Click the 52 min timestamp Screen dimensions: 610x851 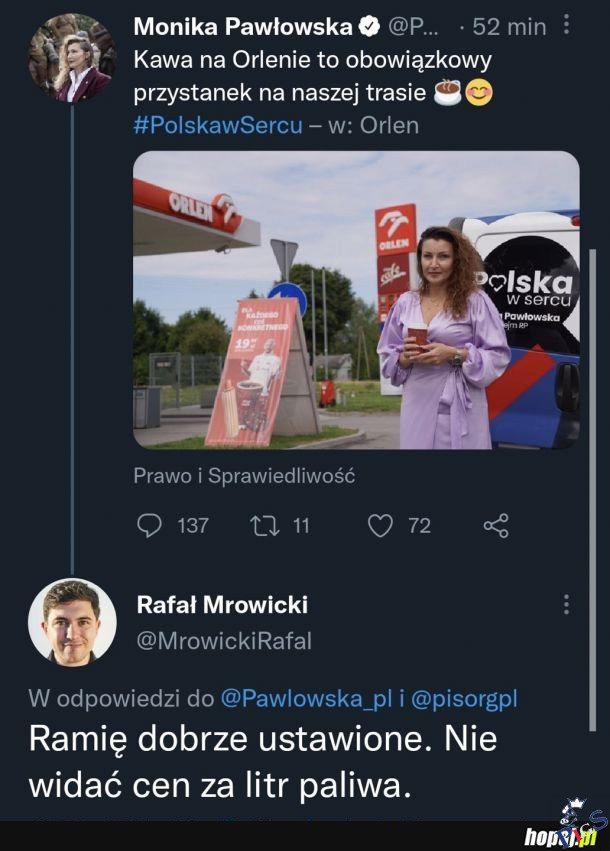pyautogui.click(x=507, y=27)
